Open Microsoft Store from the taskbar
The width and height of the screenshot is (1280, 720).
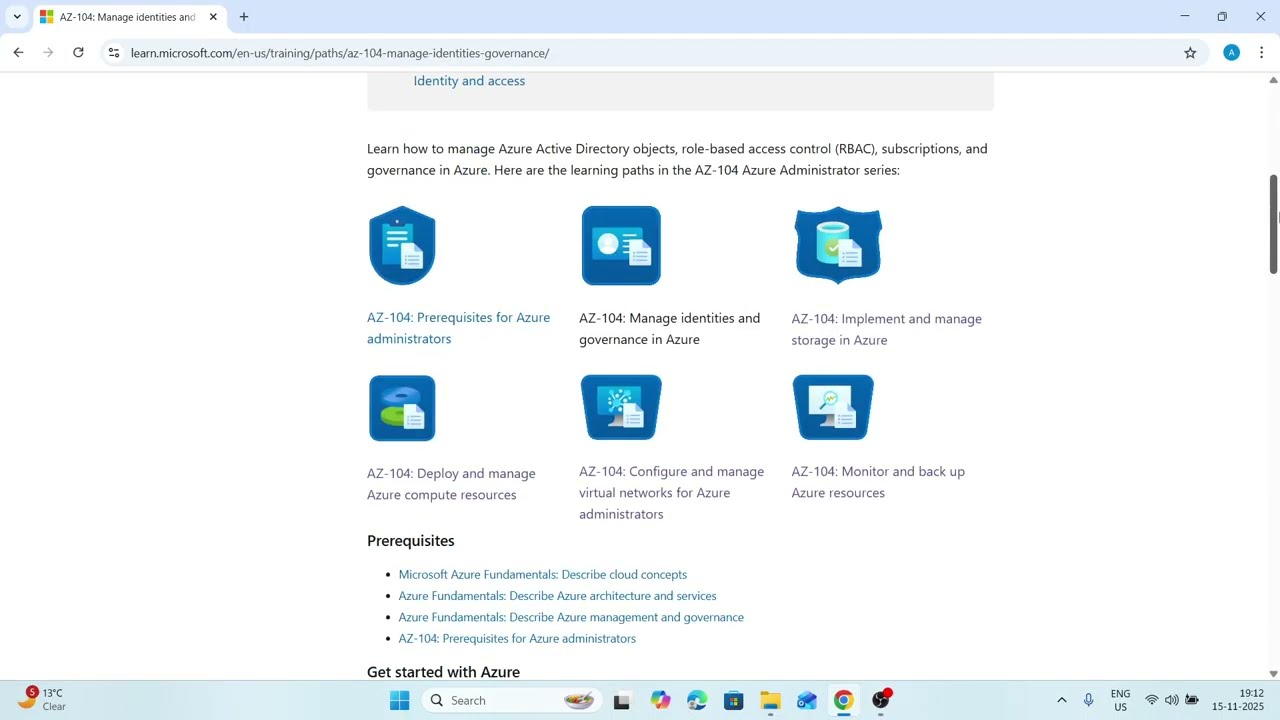[733, 700]
